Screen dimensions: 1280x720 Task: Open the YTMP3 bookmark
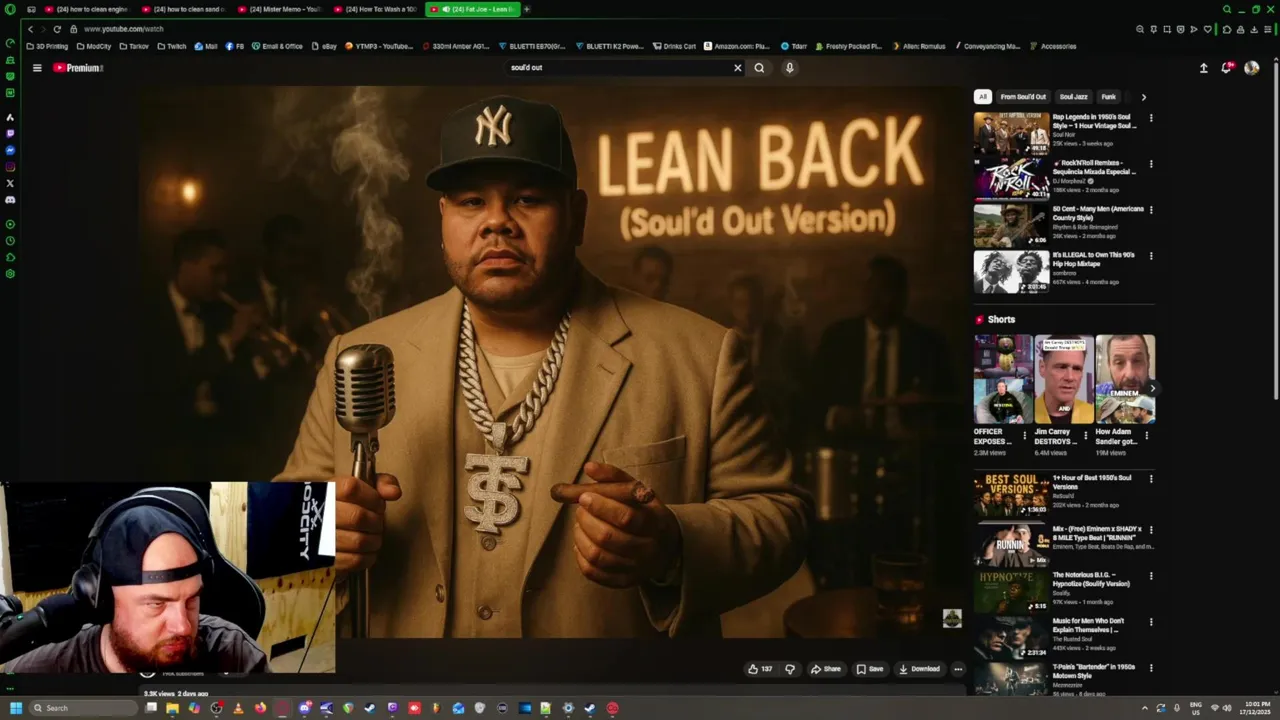(x=379, y=46)
